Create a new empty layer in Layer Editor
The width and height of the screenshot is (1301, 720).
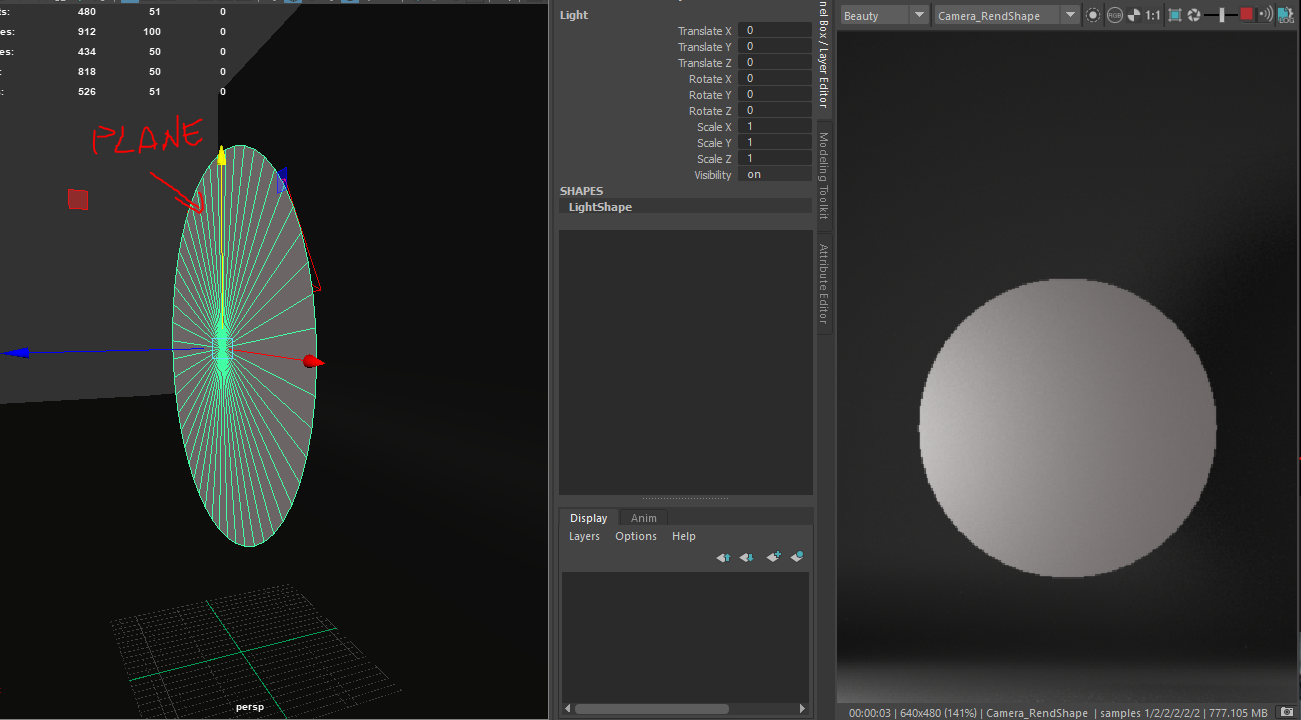click(773, 557)
